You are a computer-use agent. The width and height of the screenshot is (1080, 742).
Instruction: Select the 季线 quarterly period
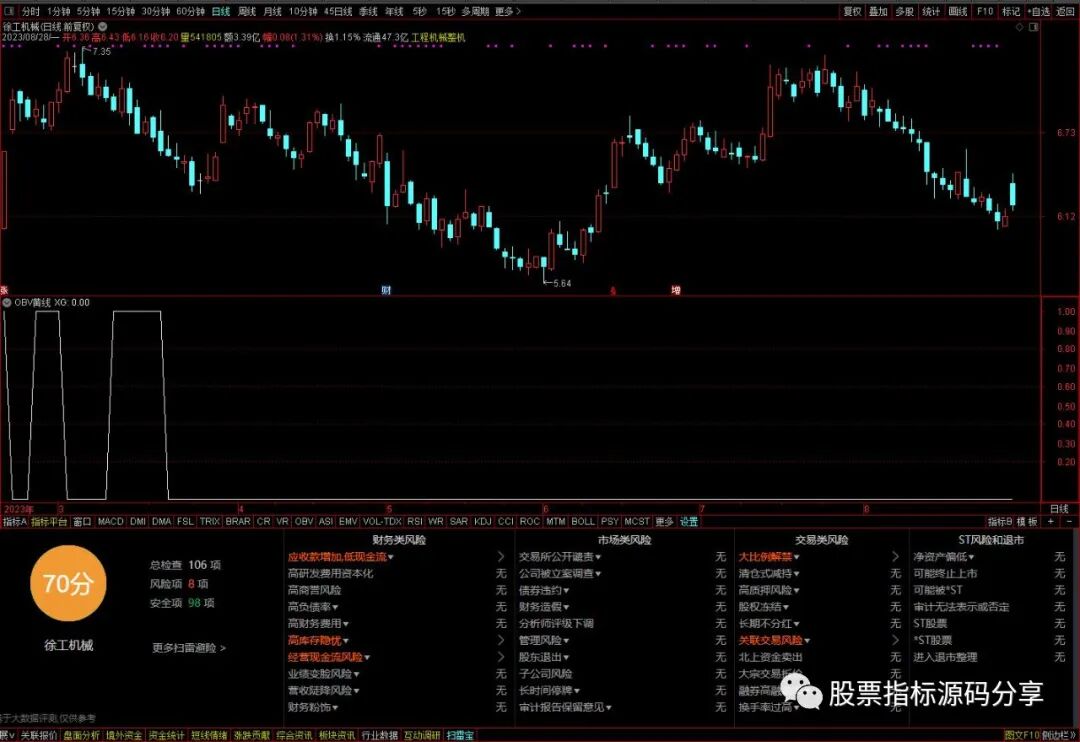pos(368,12)
